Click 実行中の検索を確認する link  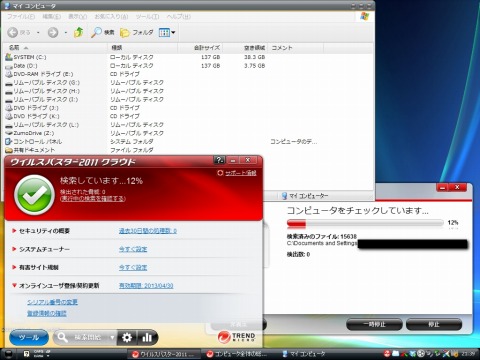coord(93,199)
